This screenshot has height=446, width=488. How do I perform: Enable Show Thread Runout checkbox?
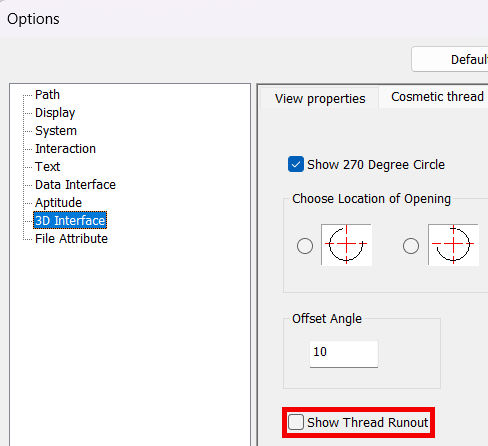tap(296, 422)
